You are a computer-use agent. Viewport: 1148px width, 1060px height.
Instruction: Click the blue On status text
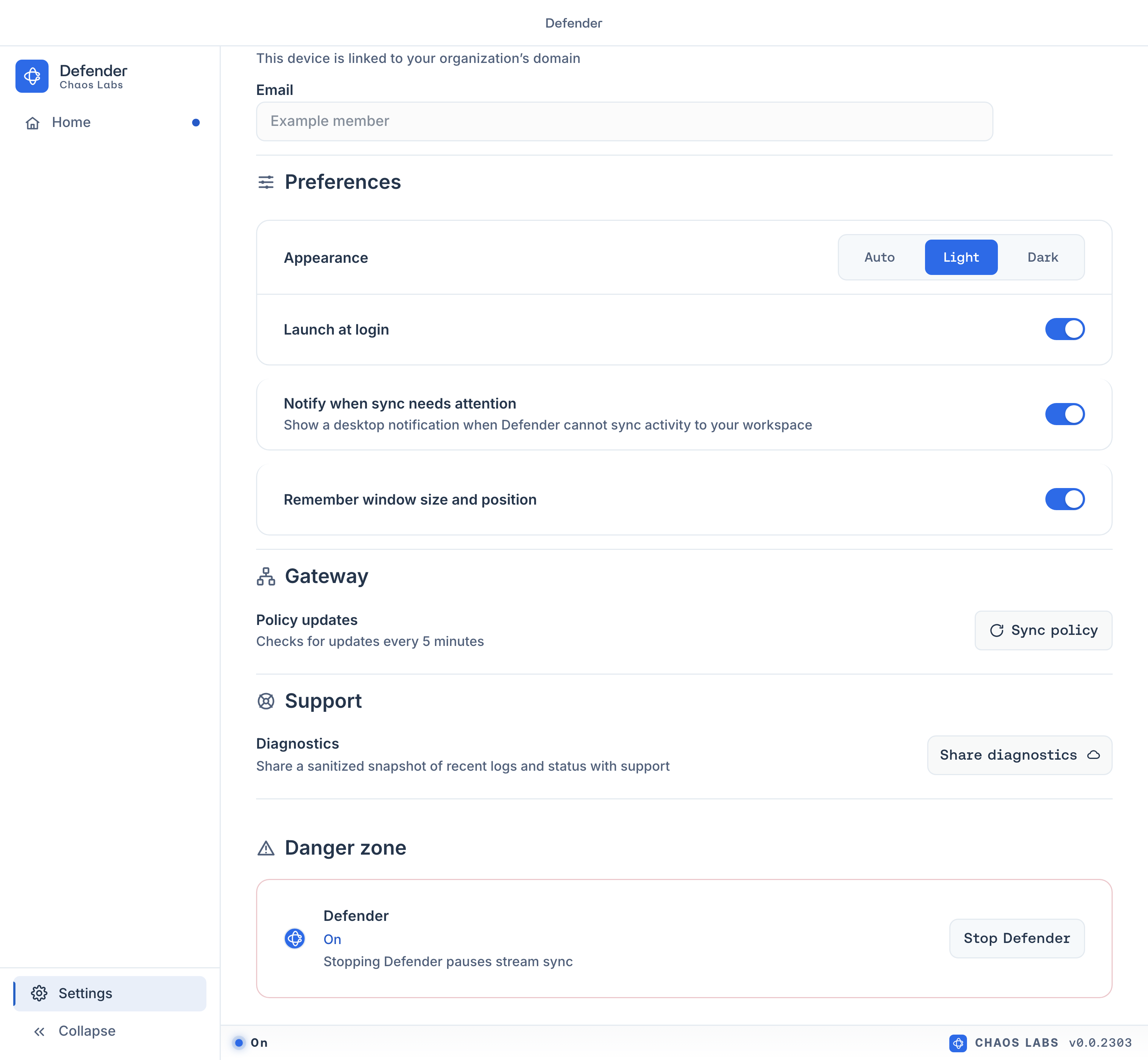pos(332,940)
